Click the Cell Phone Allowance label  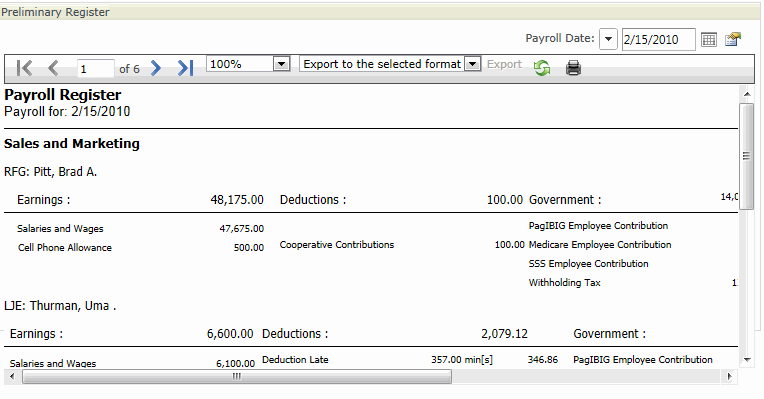pos(65,247)
